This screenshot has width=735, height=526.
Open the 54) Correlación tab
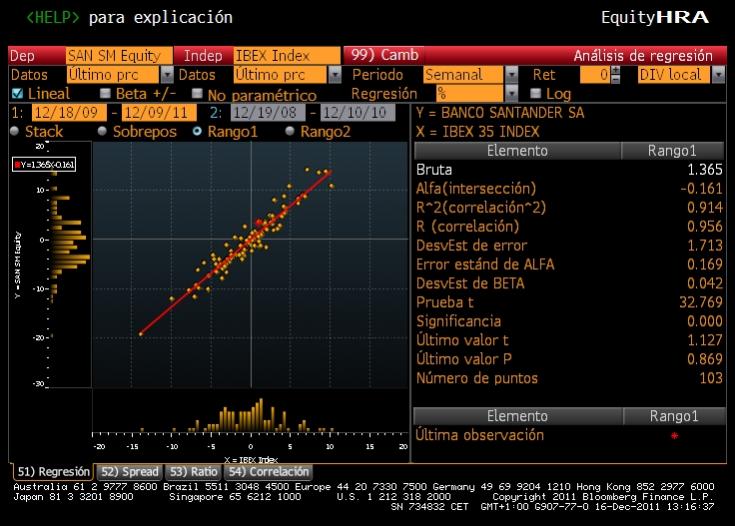[x=269, y=472]
